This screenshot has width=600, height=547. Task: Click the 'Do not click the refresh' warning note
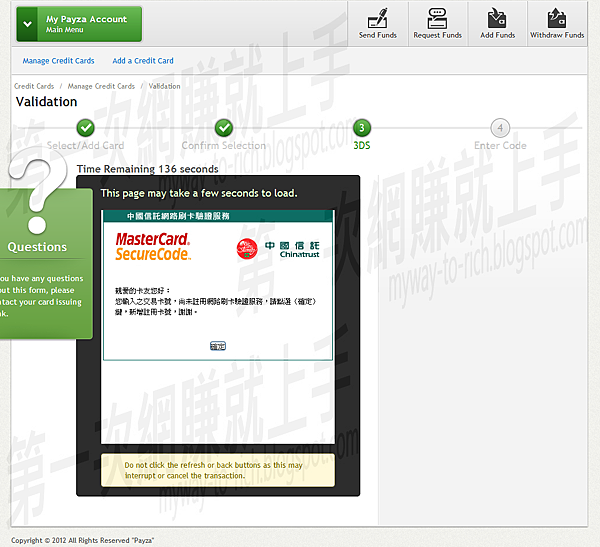(x=218, y=470)
